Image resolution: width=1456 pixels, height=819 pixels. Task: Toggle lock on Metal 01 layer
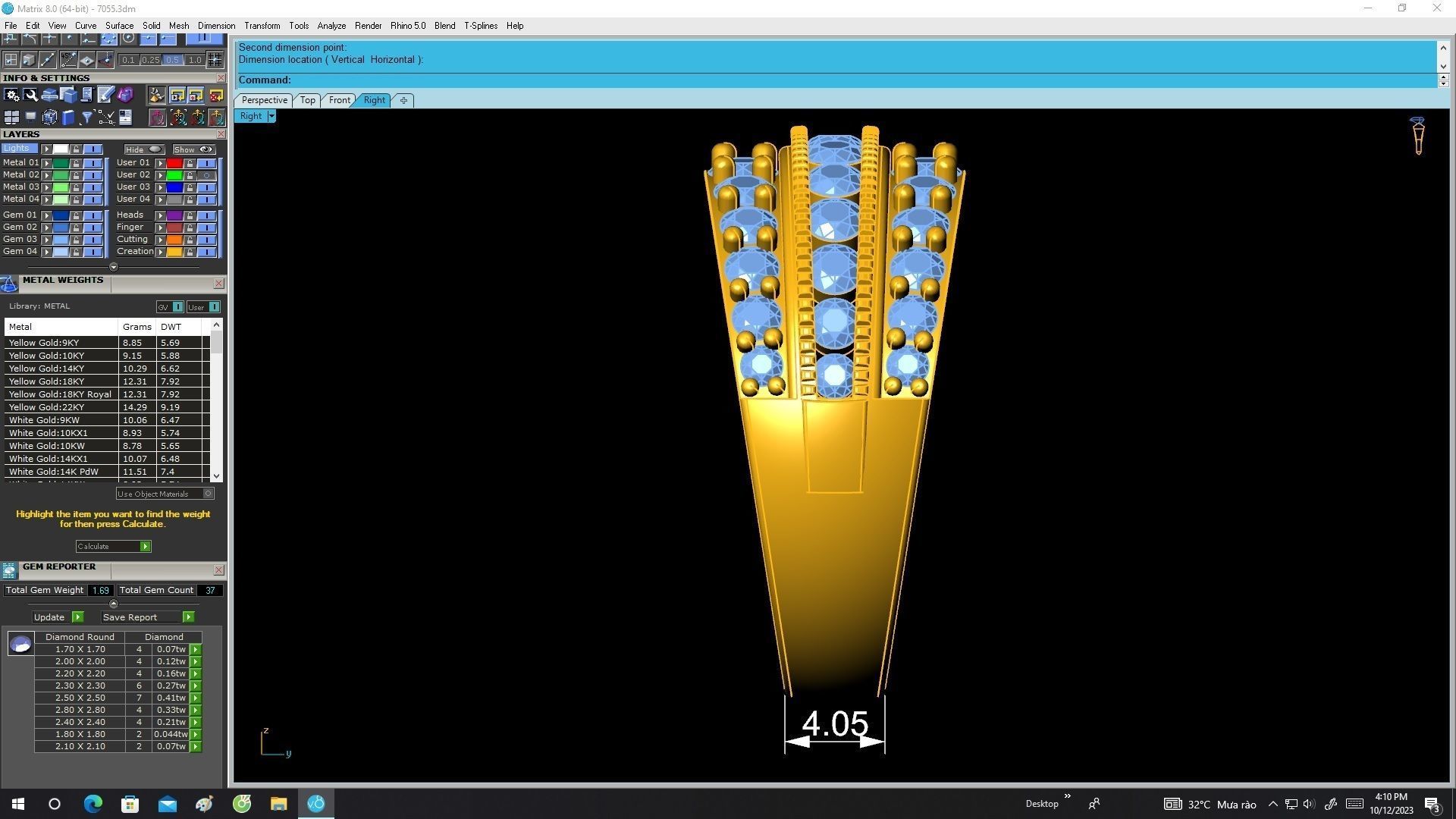[76, 163]
